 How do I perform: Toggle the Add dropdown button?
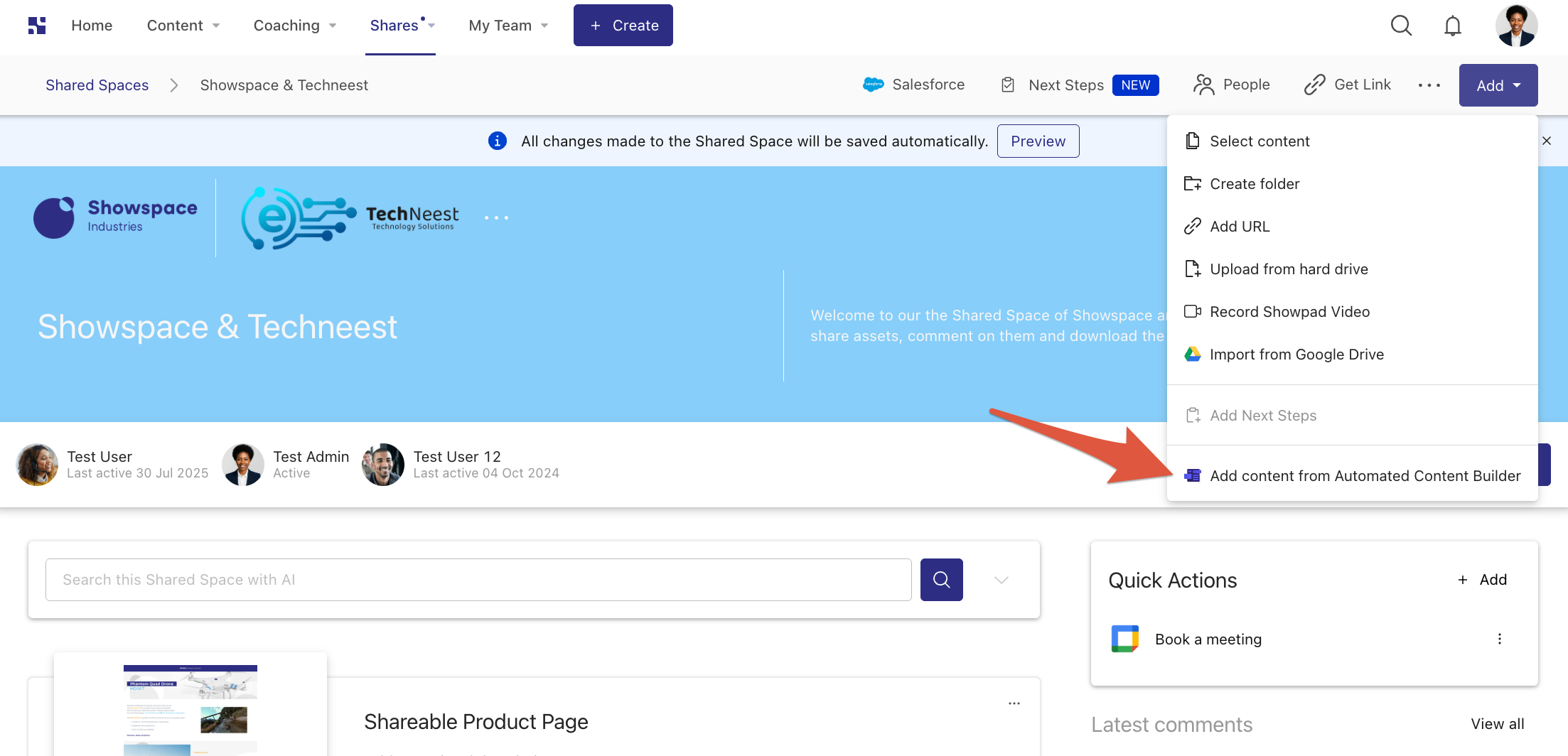tap(1498, 85)
